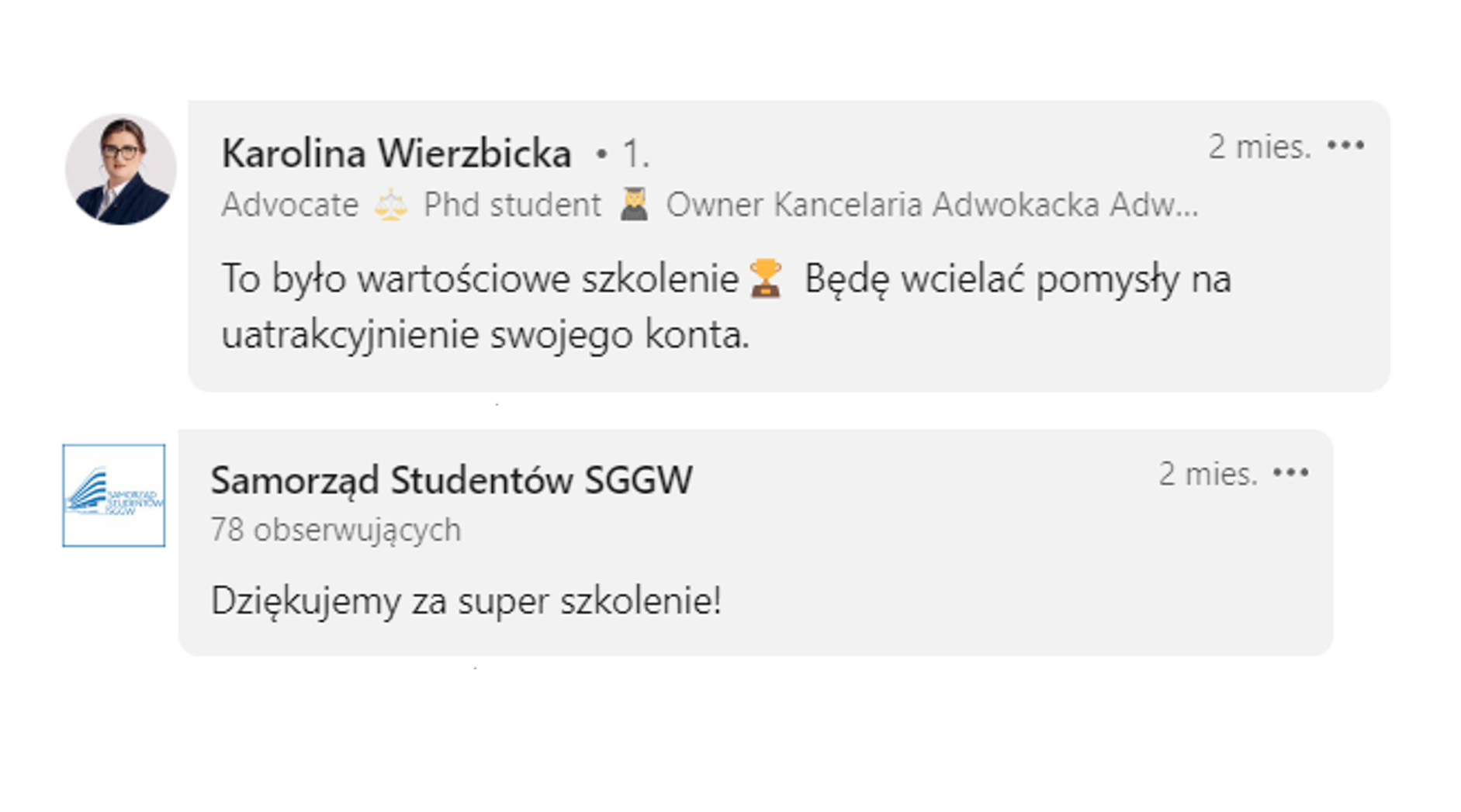Click "To było wartościowe szkolenie" comment text
The width and height of the screenshot is (1461, 812).
pyautogui.click(x=479, y=279)
